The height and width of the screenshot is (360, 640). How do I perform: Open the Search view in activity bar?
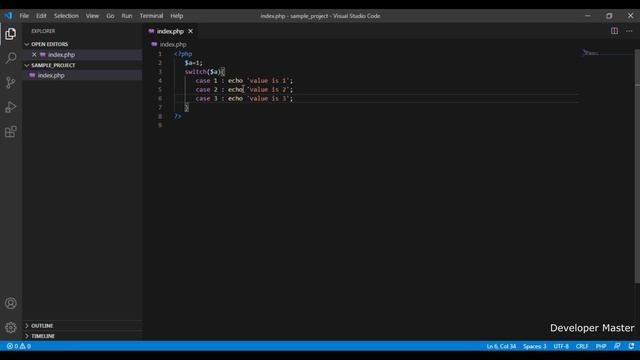click(x=11, y=58)
